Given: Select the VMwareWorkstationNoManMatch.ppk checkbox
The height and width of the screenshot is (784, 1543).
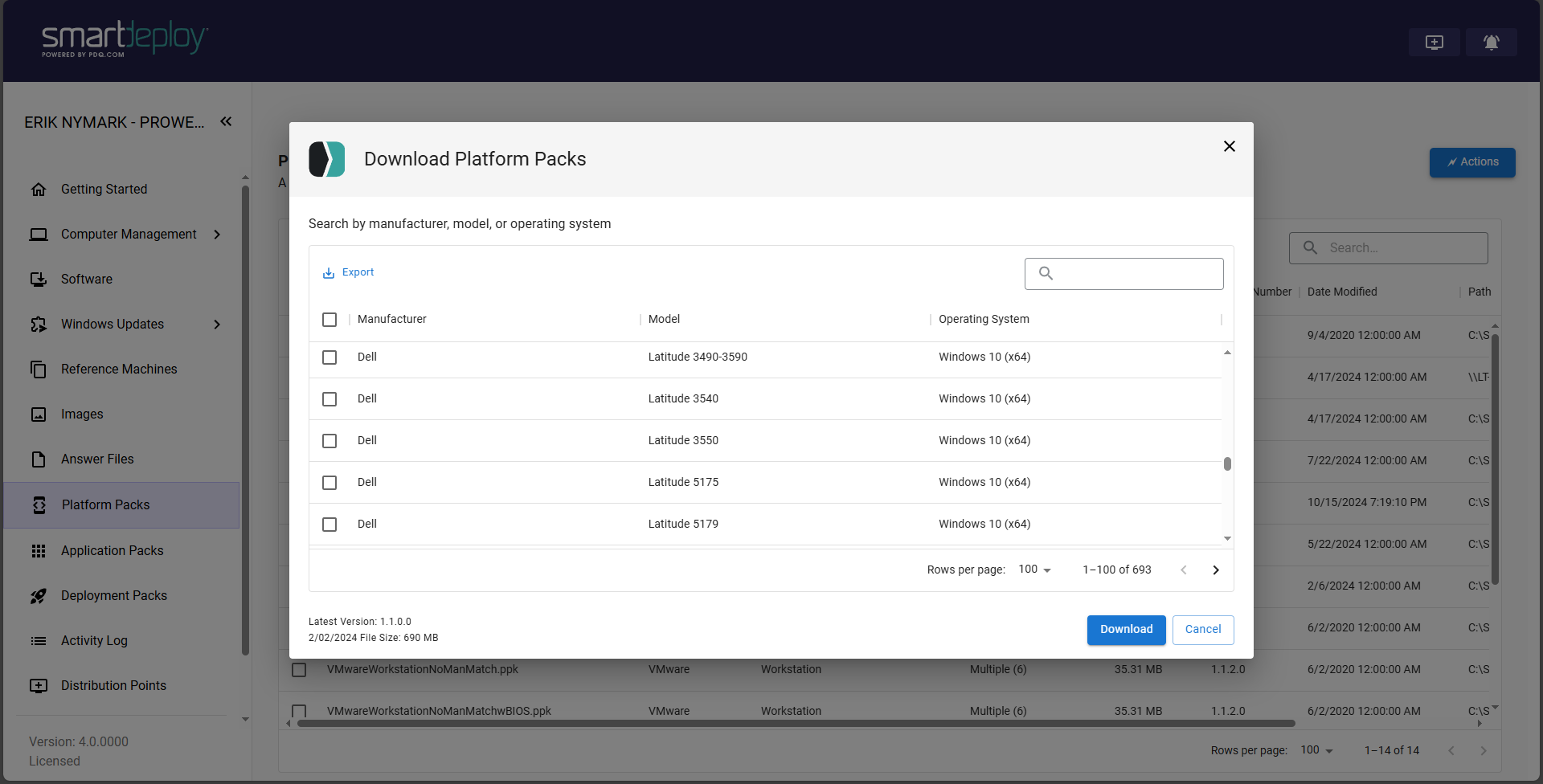Looking at the screenshot, I should click(x=299, y=669).
